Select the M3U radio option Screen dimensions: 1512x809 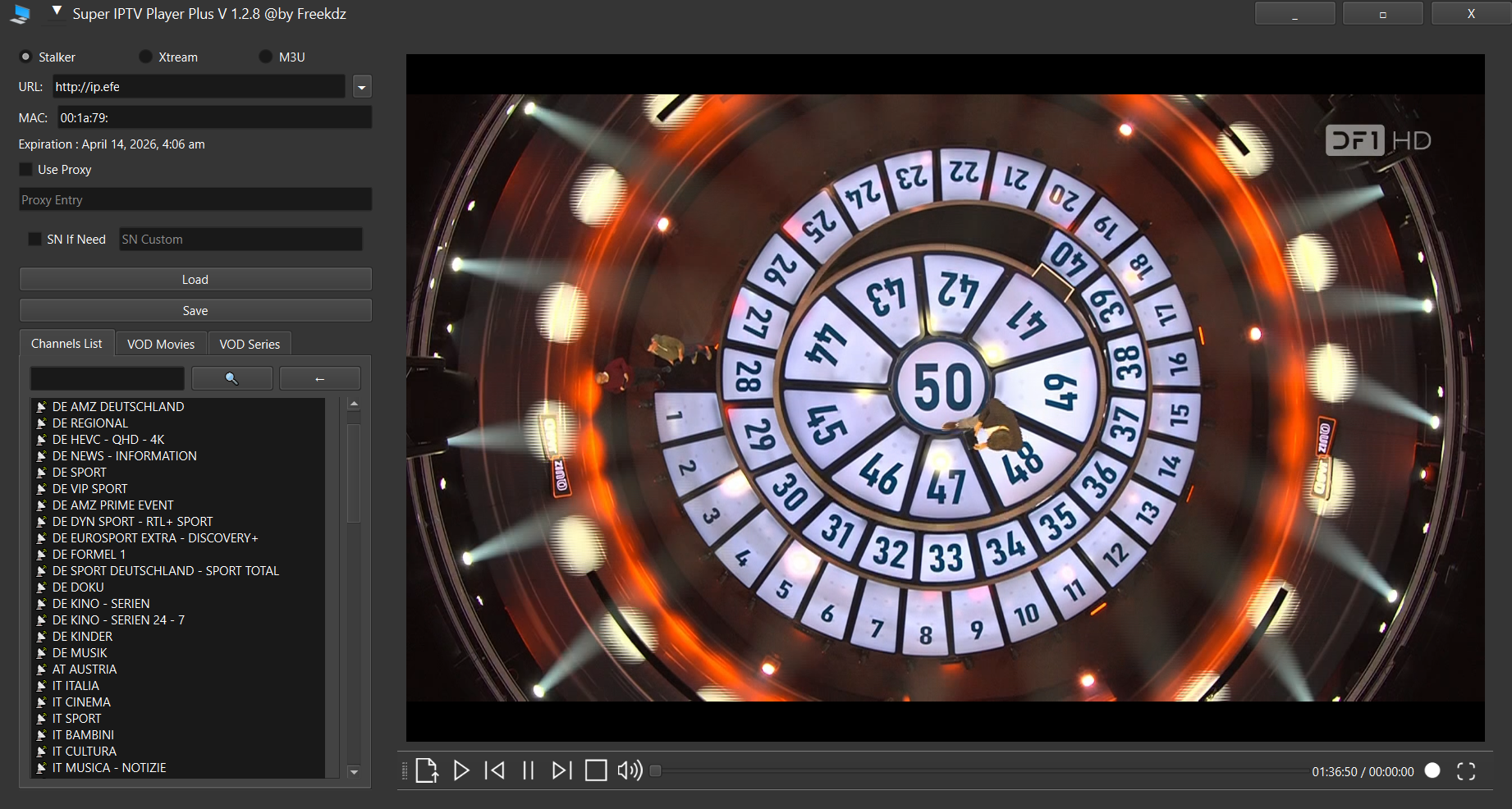point(265,57)
